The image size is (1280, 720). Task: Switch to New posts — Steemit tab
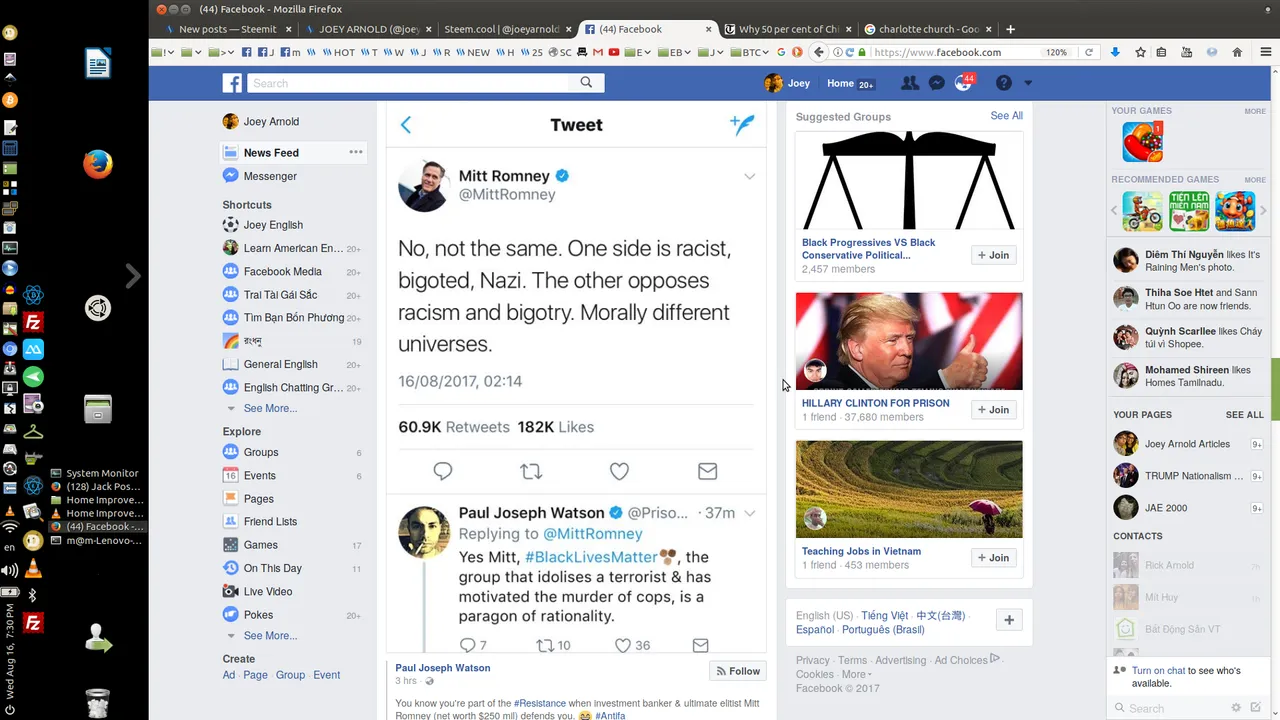[227, 29]
